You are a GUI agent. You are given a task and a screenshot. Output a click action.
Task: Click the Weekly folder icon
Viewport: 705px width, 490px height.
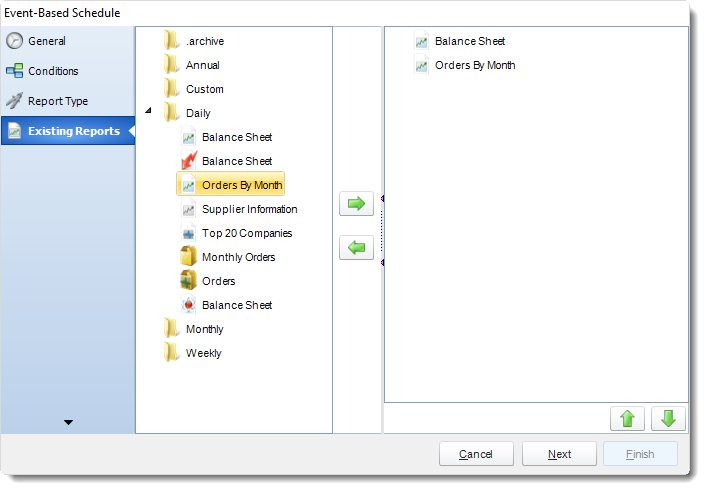(171, 352)
